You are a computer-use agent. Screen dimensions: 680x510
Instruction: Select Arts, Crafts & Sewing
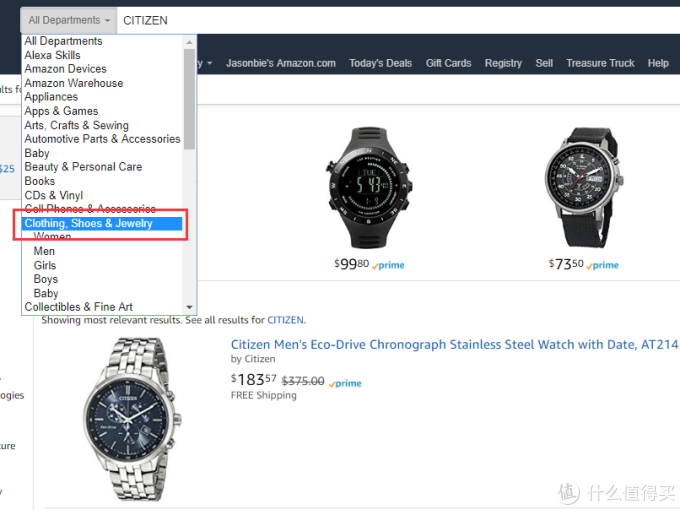(x=76, y=125)
